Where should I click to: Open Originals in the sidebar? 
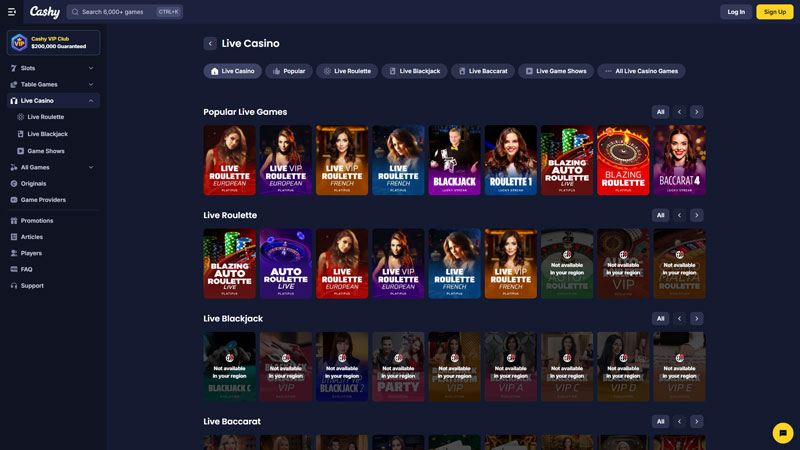(33, 184)
